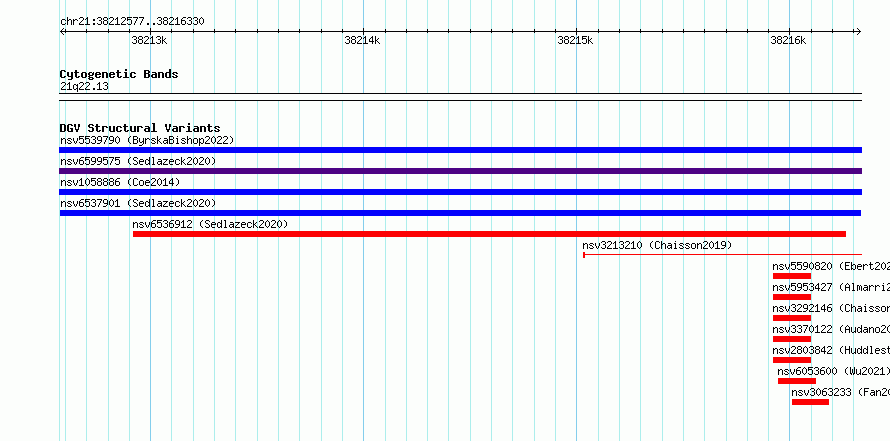Image resolution: width=890 pixels, height=441 pixels.
Task: Select the purple nsv6599575 variant bar
Action: (460, 171)
